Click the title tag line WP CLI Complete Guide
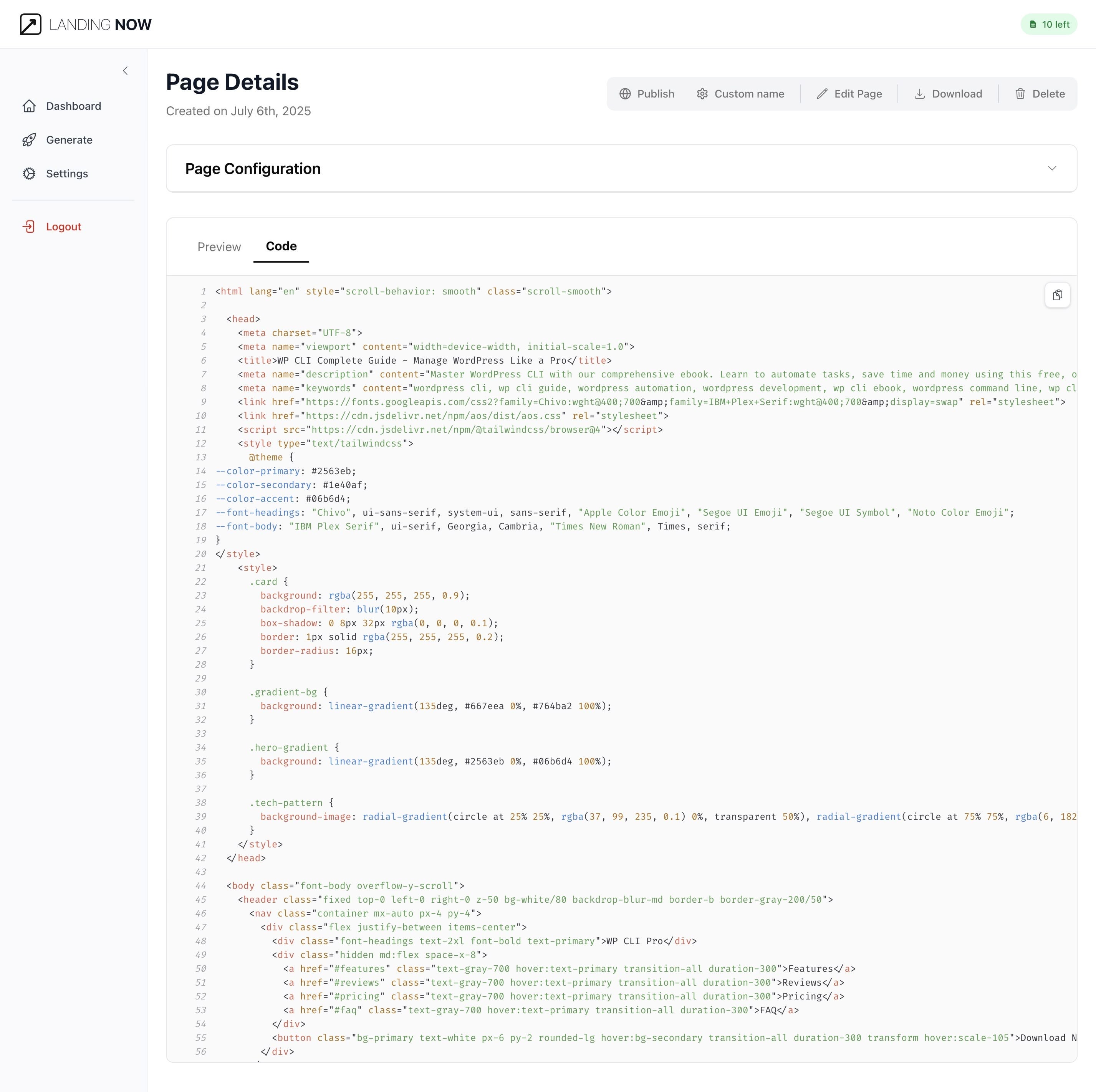This screenshot has width=1096, height=1092. (425, 361)
